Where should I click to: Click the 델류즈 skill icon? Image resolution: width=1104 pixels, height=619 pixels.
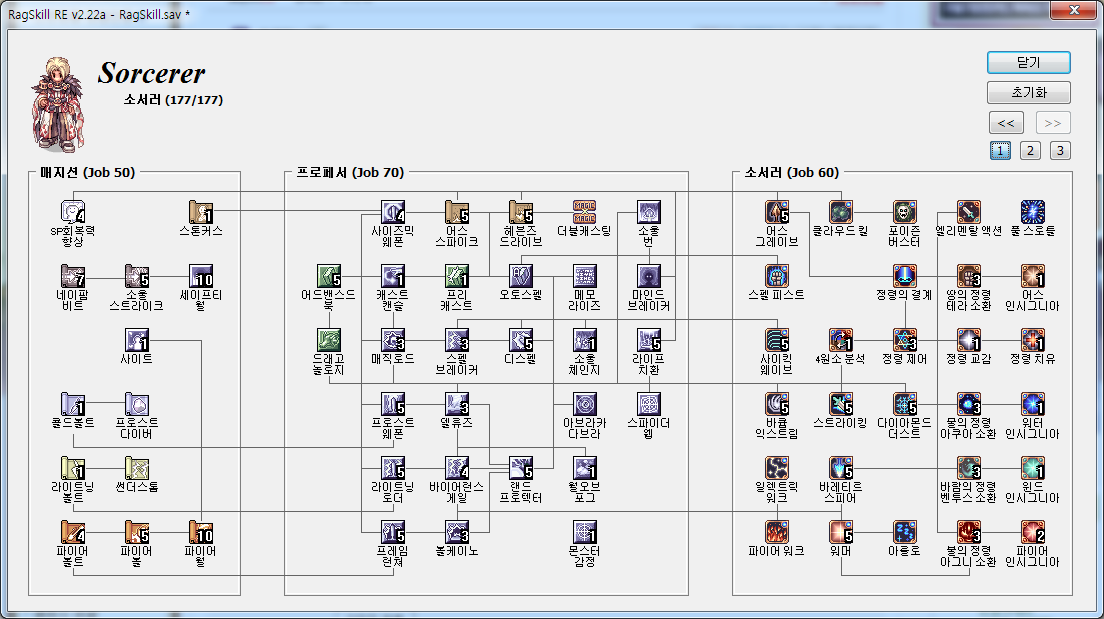click(x=457, y=404)
